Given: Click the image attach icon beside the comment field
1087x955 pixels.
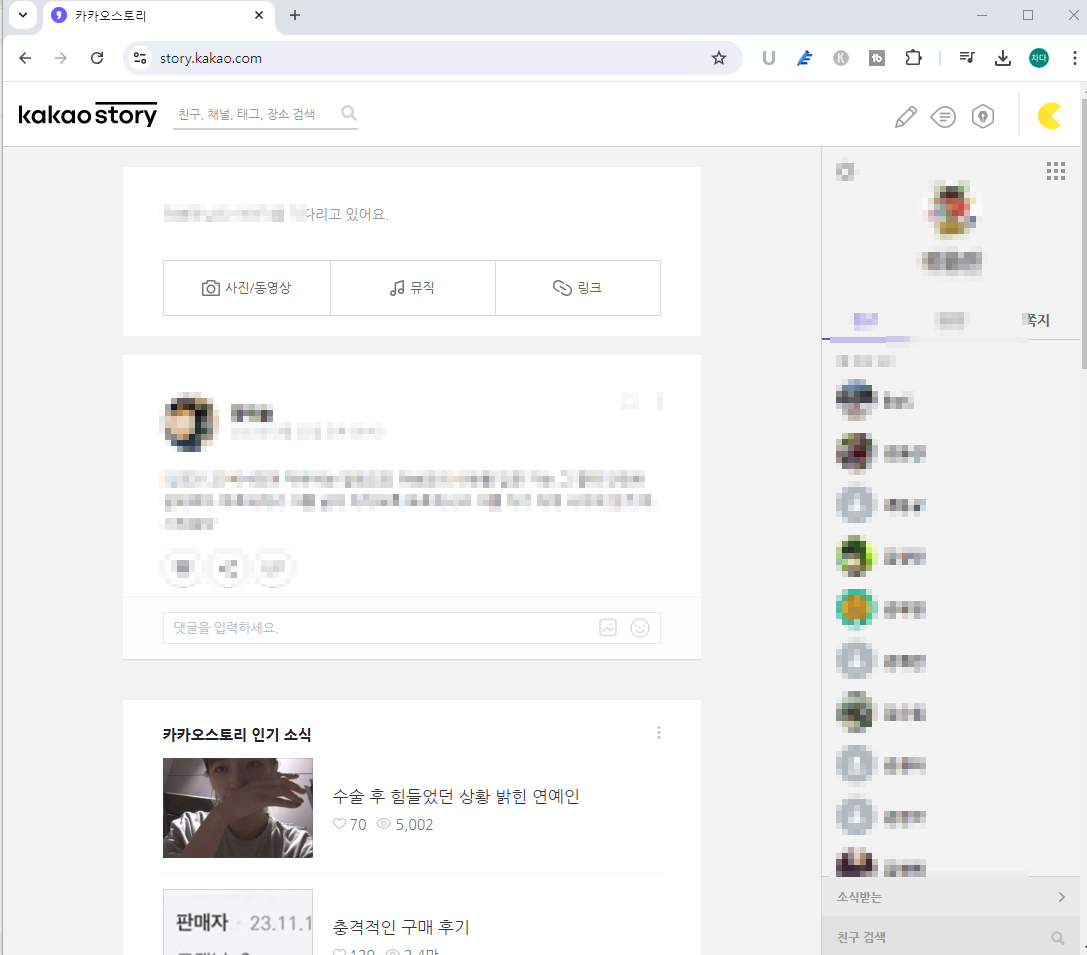Looking at the screenshot, I should pos(608,627).
